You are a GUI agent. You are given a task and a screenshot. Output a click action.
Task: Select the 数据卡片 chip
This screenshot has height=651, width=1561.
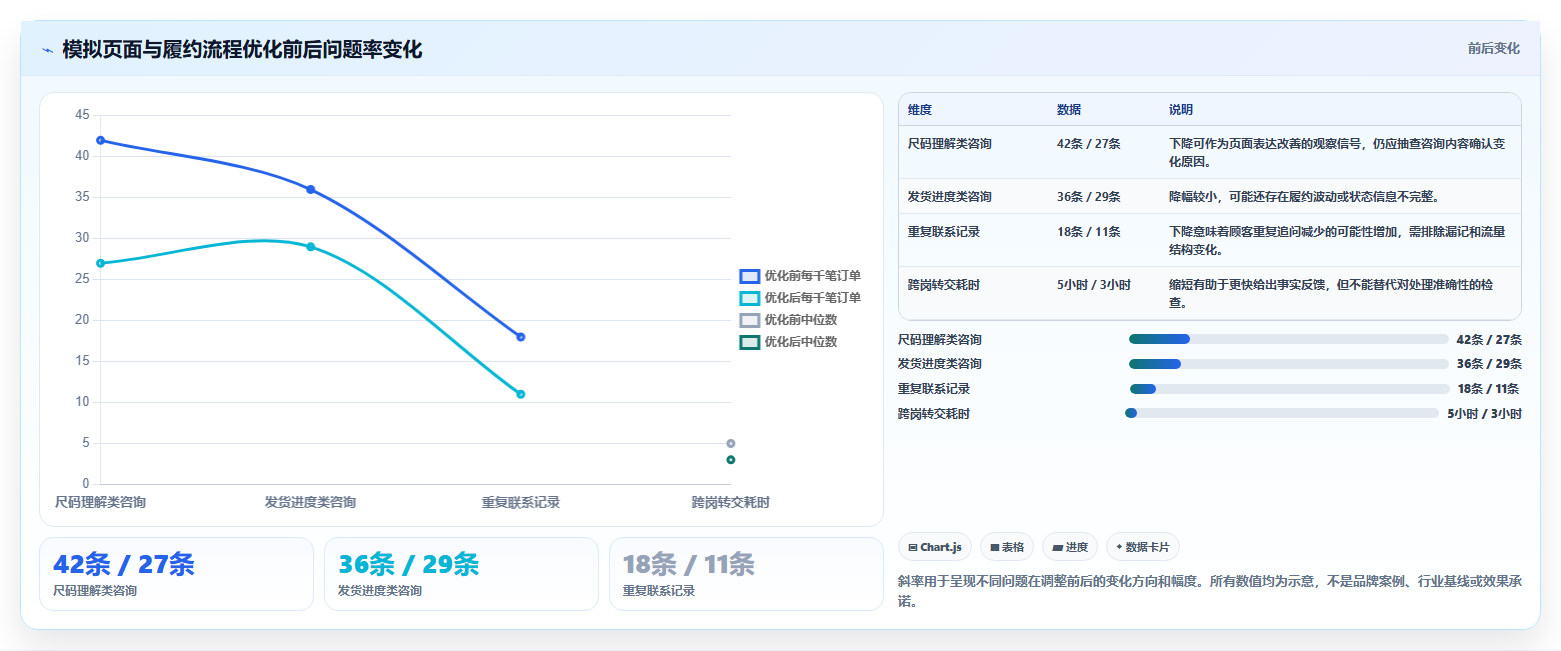click(1142, 547)
